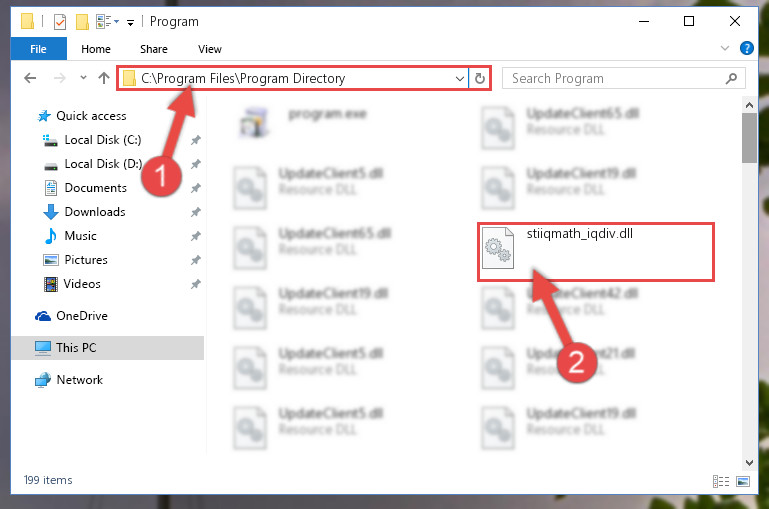Open recent locations dropdown arrow
The width and height of the screenshot is (769, 509).
click(x=83, y=78)
